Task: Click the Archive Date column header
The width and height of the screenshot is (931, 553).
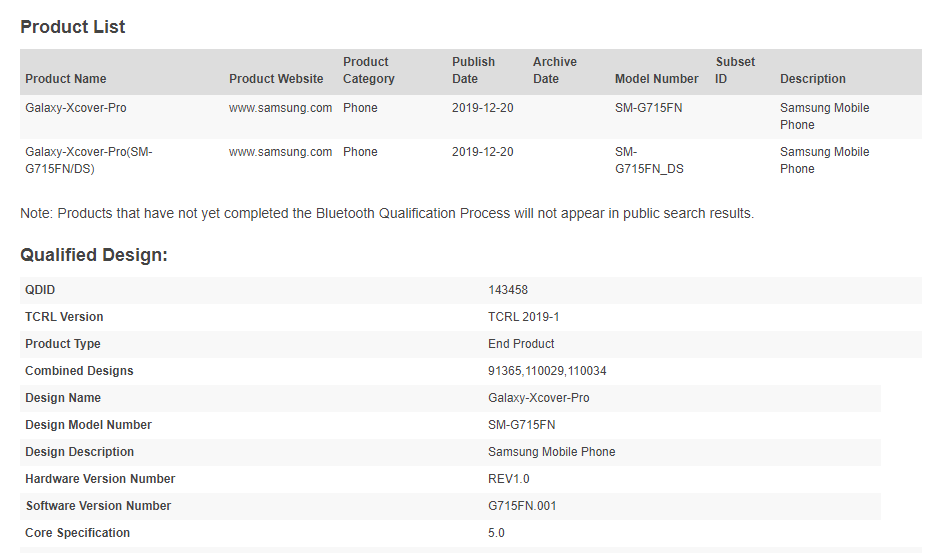Action: (x=555, y=70)
